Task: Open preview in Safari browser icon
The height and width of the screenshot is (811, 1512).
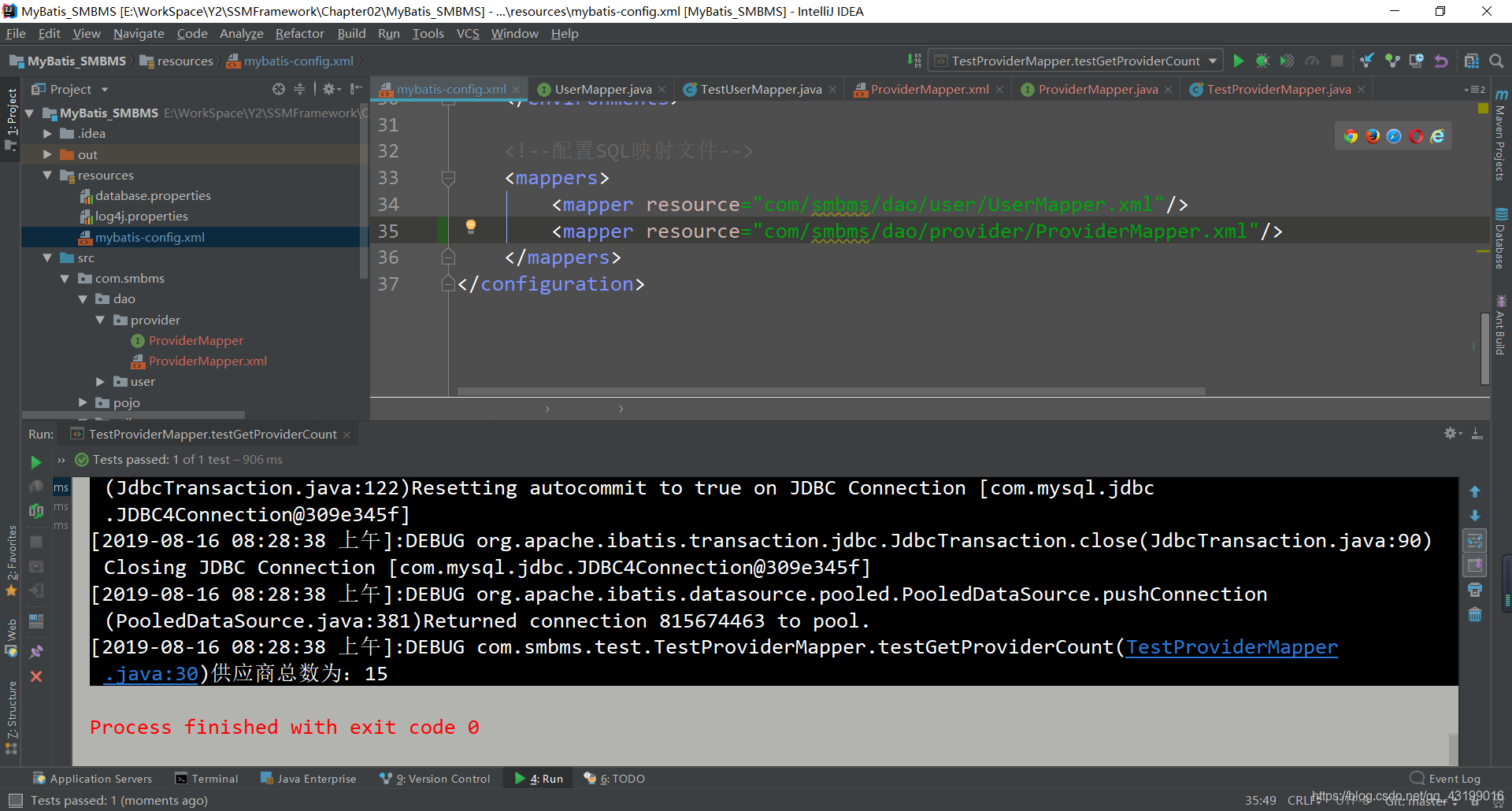Action: (x=1394, y=136)
